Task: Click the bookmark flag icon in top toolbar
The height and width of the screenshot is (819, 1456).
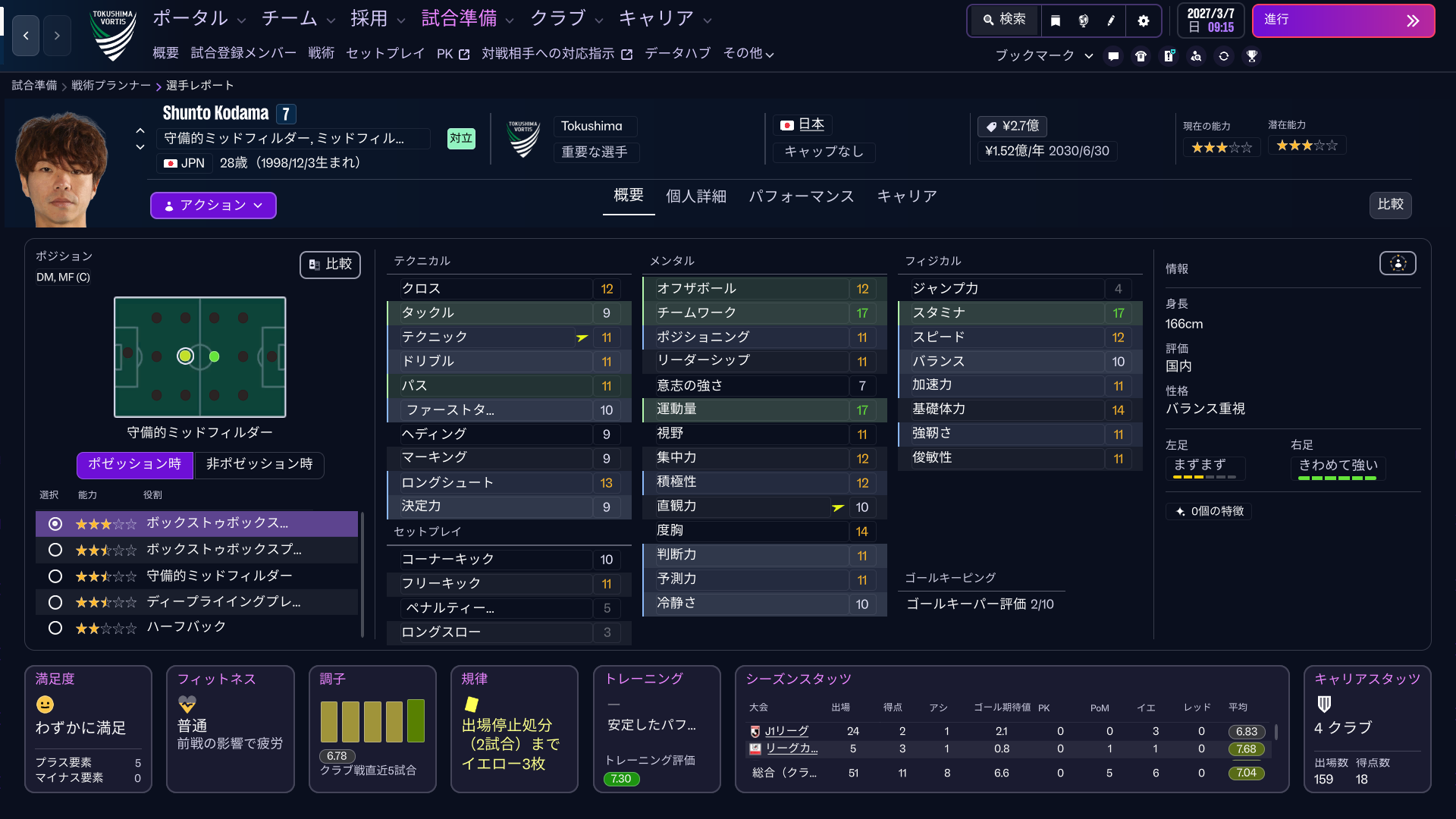Action: point(1055,20)
